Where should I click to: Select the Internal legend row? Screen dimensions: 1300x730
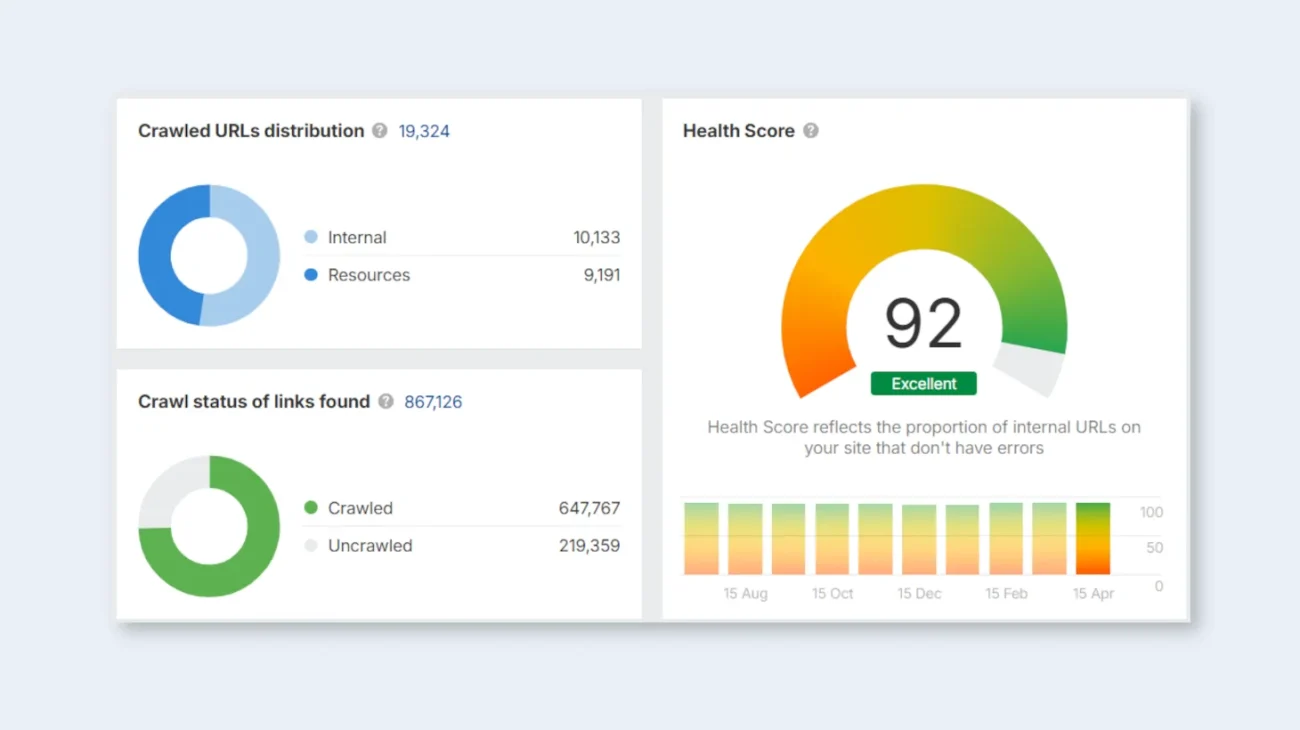(x=462, y=237)
